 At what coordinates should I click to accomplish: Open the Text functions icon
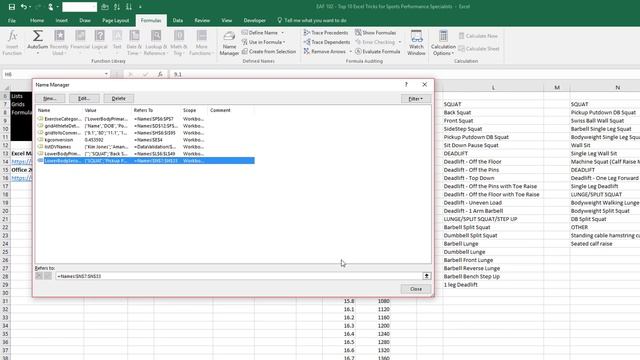tap(117, 36)
